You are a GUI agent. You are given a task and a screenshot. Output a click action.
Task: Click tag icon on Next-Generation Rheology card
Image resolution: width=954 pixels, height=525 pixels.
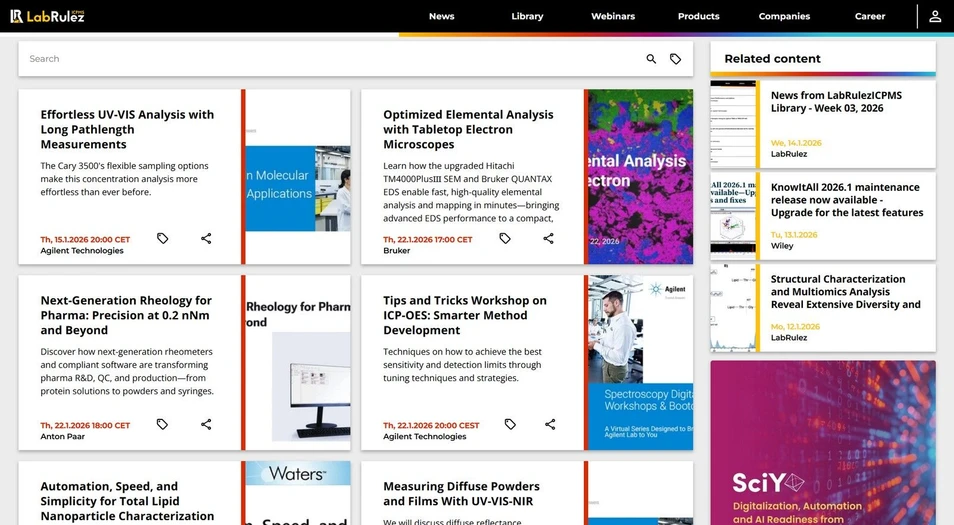coord(162,424)
